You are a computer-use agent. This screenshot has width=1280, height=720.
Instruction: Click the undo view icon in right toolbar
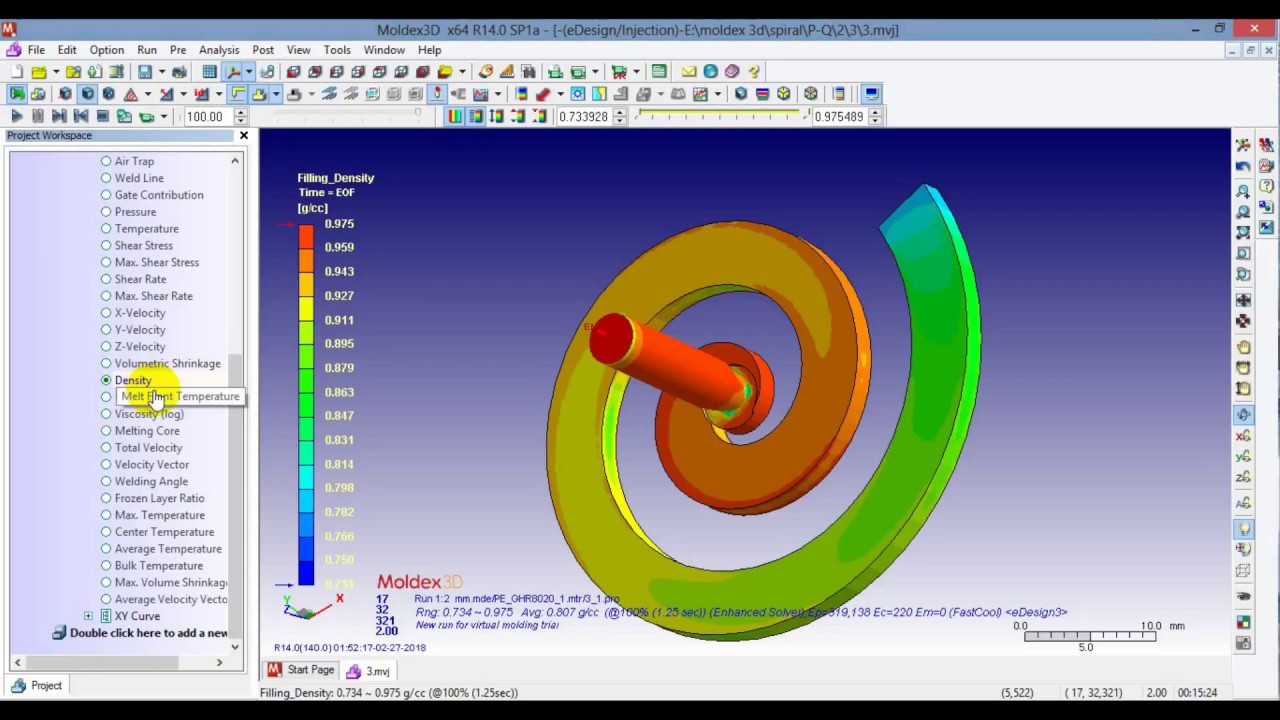pos(1243,165)
